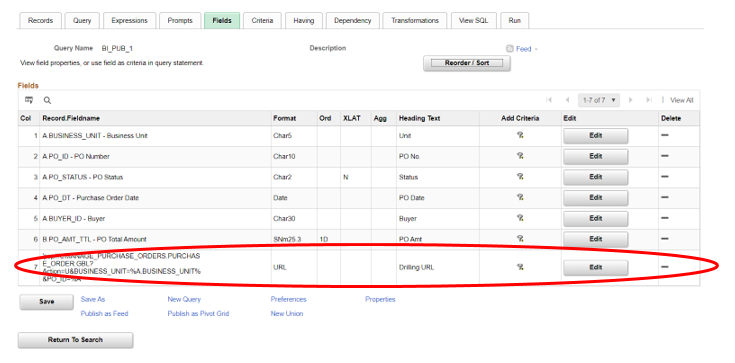Go to last page arrow in grid

click(x=649, y=100)
